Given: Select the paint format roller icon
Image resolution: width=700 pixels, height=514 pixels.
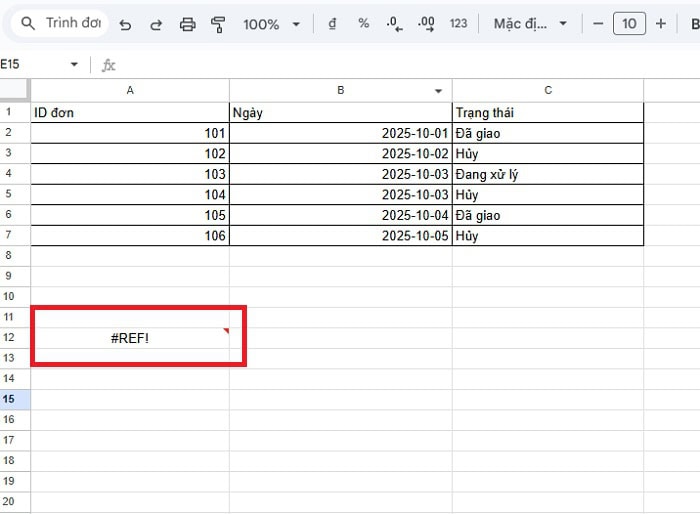Looking at the screenshot, I should click(x=218, y=25).
